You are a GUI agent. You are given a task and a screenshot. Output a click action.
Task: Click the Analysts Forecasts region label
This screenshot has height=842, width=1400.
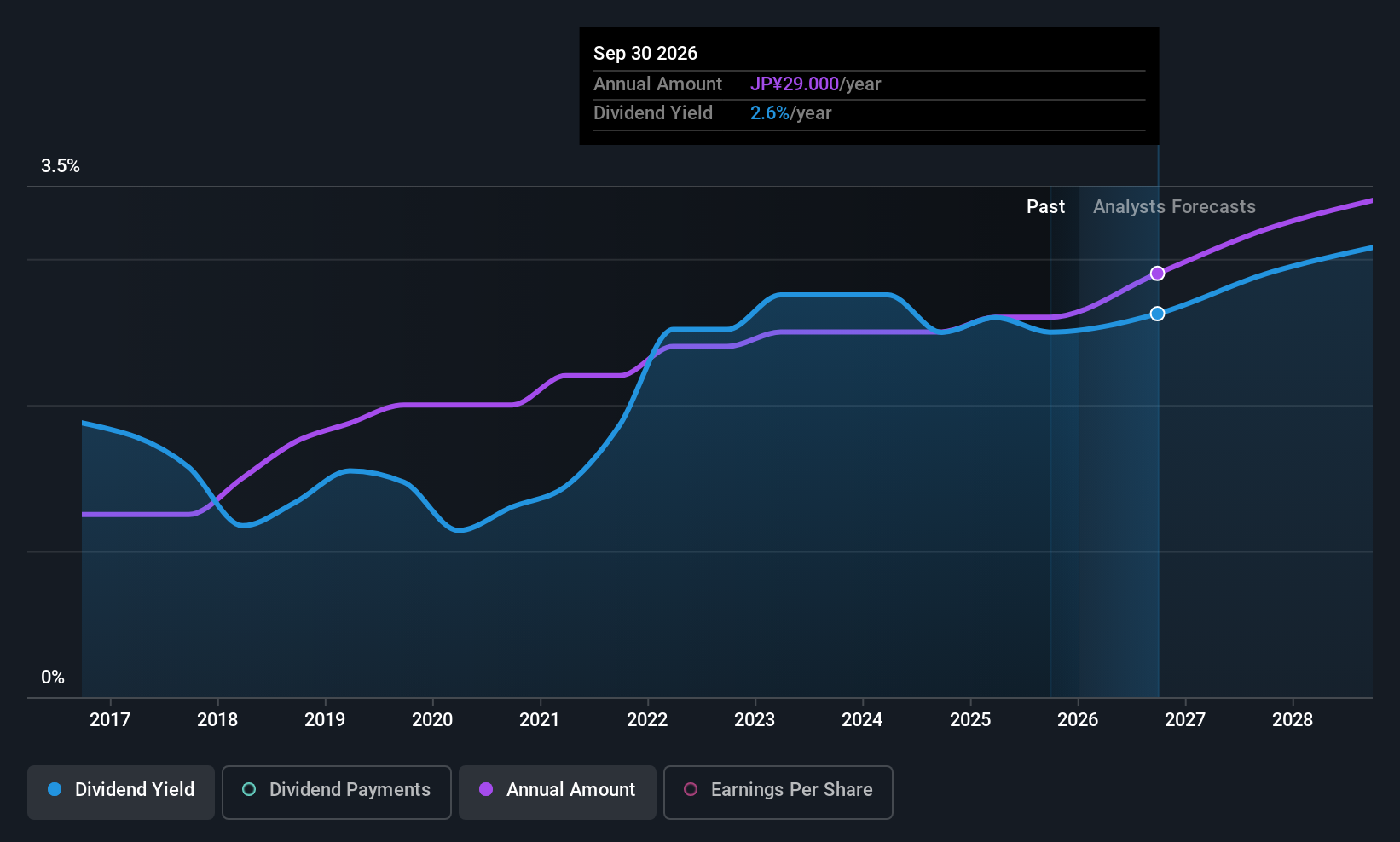[1174, 207]
